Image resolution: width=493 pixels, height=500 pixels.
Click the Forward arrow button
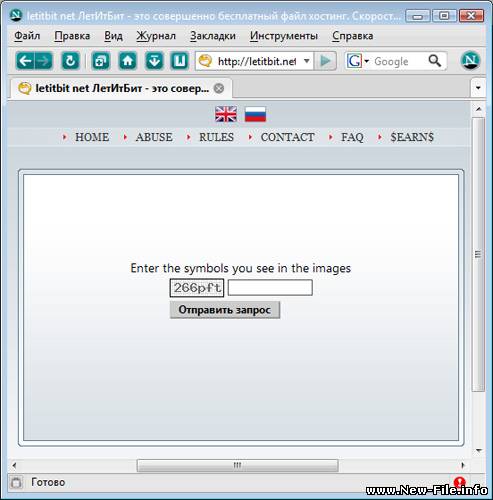tap(43, 61)
